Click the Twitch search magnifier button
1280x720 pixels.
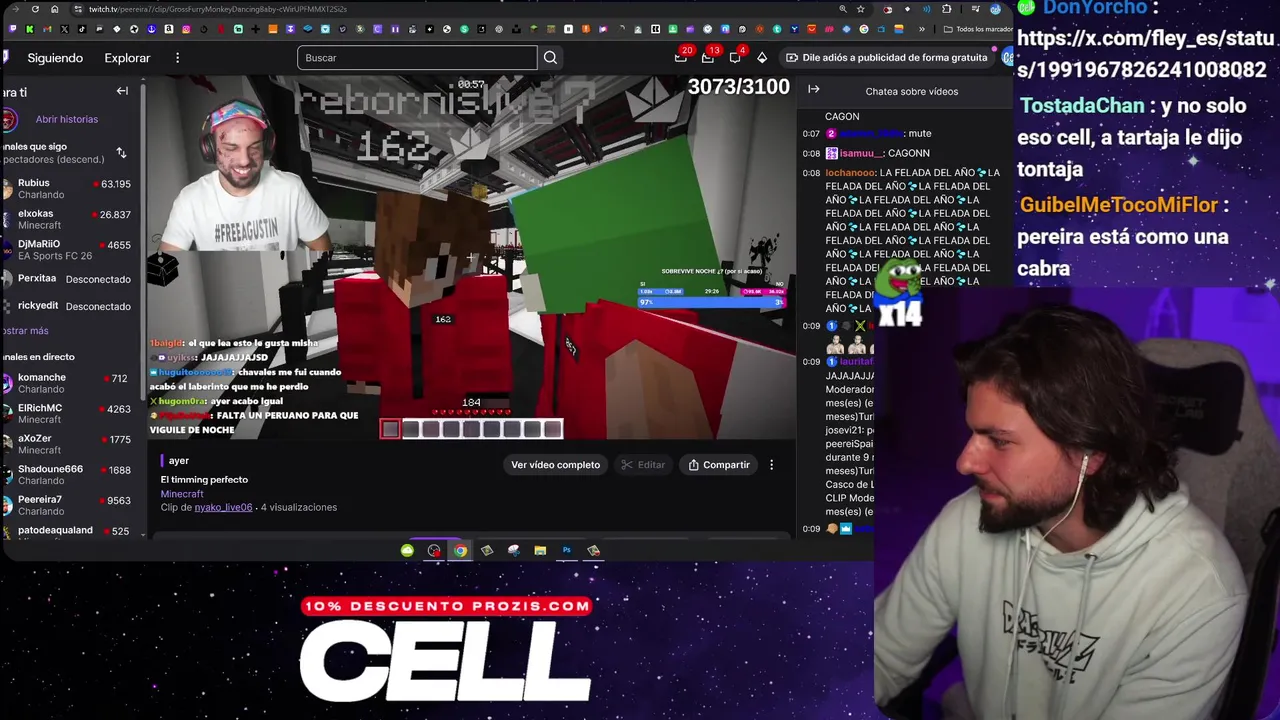click(x=550, y=58)
